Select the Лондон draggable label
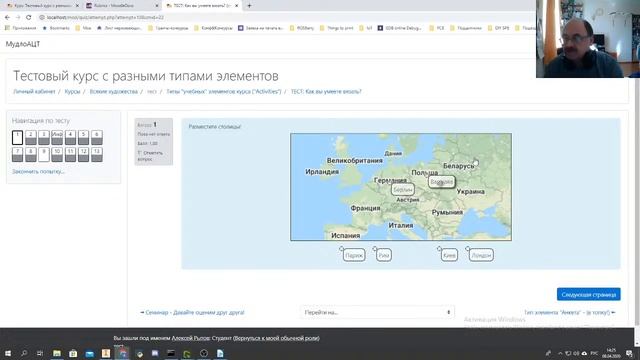Viewport: 640px width, 360px height. [x=481, y=255]
